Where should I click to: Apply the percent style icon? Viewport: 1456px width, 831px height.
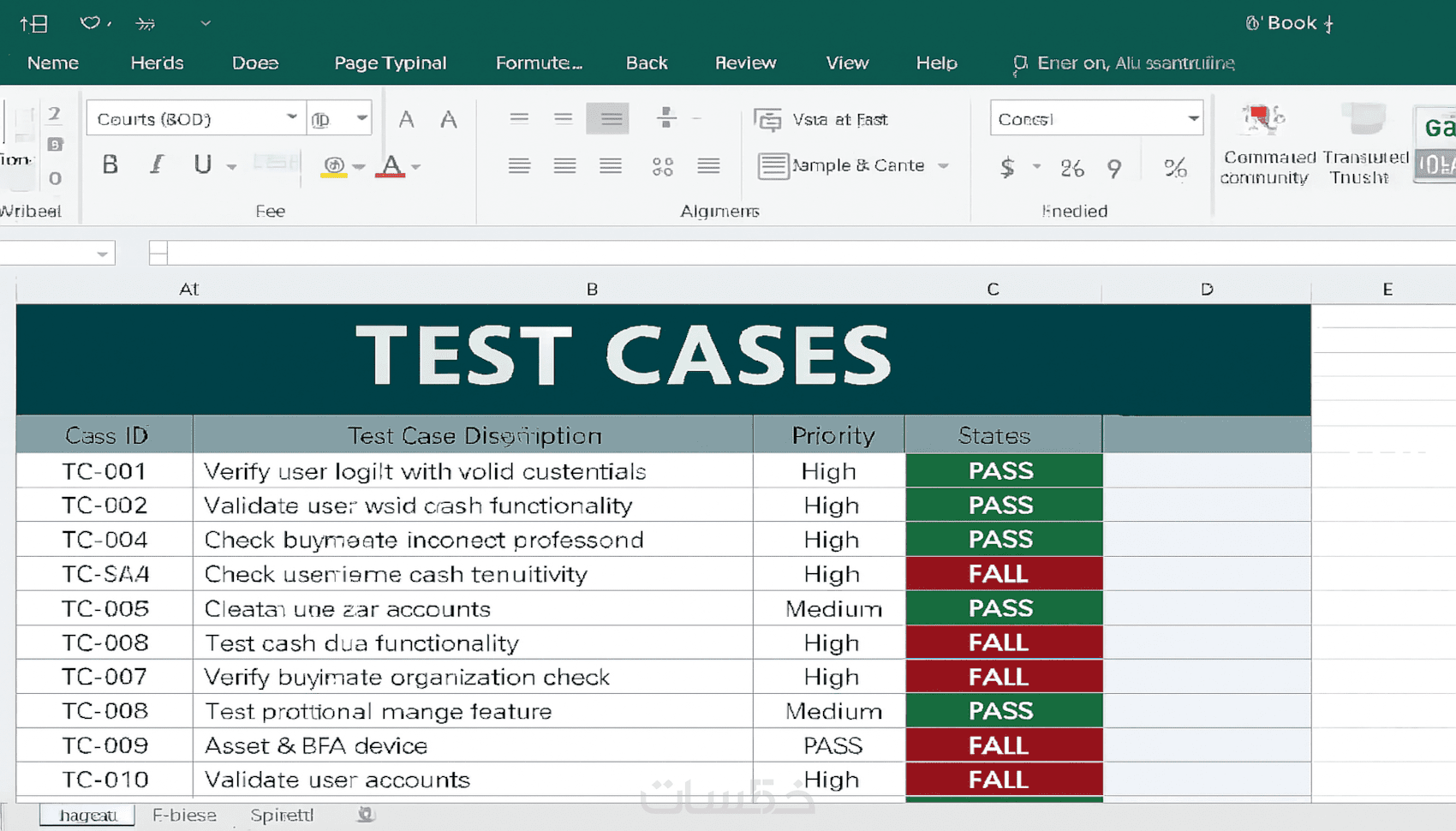1175,167
